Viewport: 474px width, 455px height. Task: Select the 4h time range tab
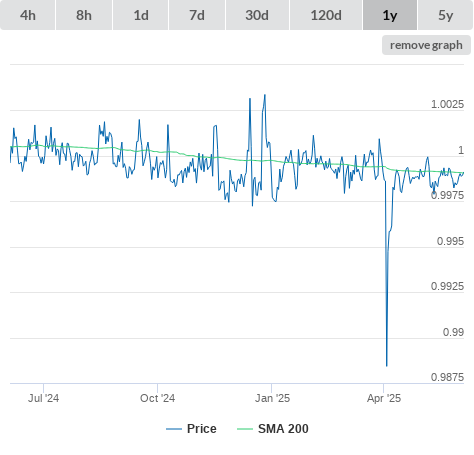[28, 15]
